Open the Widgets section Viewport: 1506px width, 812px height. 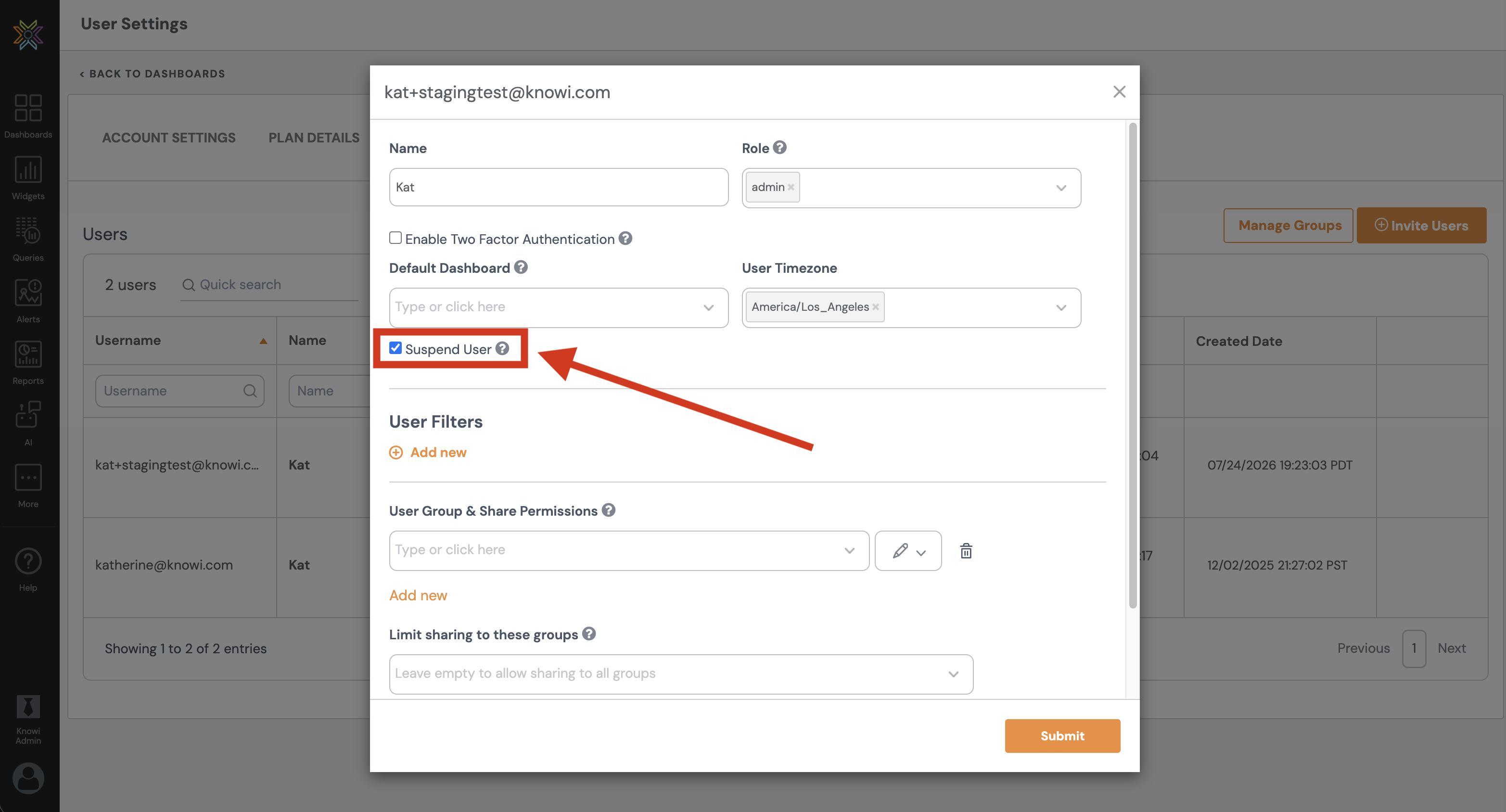pos(28,178)
